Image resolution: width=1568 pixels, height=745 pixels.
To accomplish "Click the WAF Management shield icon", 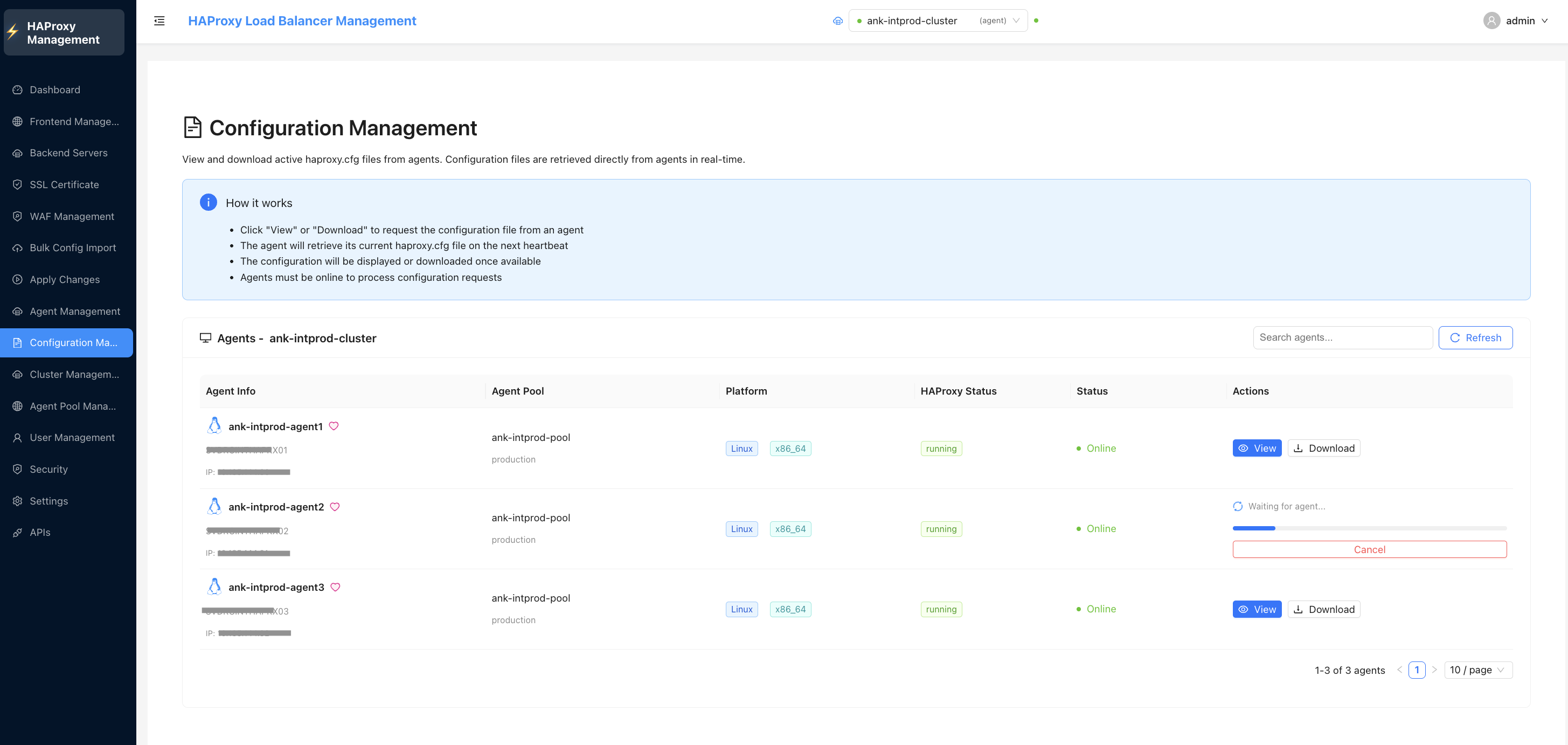I will (x=18, y=216).
